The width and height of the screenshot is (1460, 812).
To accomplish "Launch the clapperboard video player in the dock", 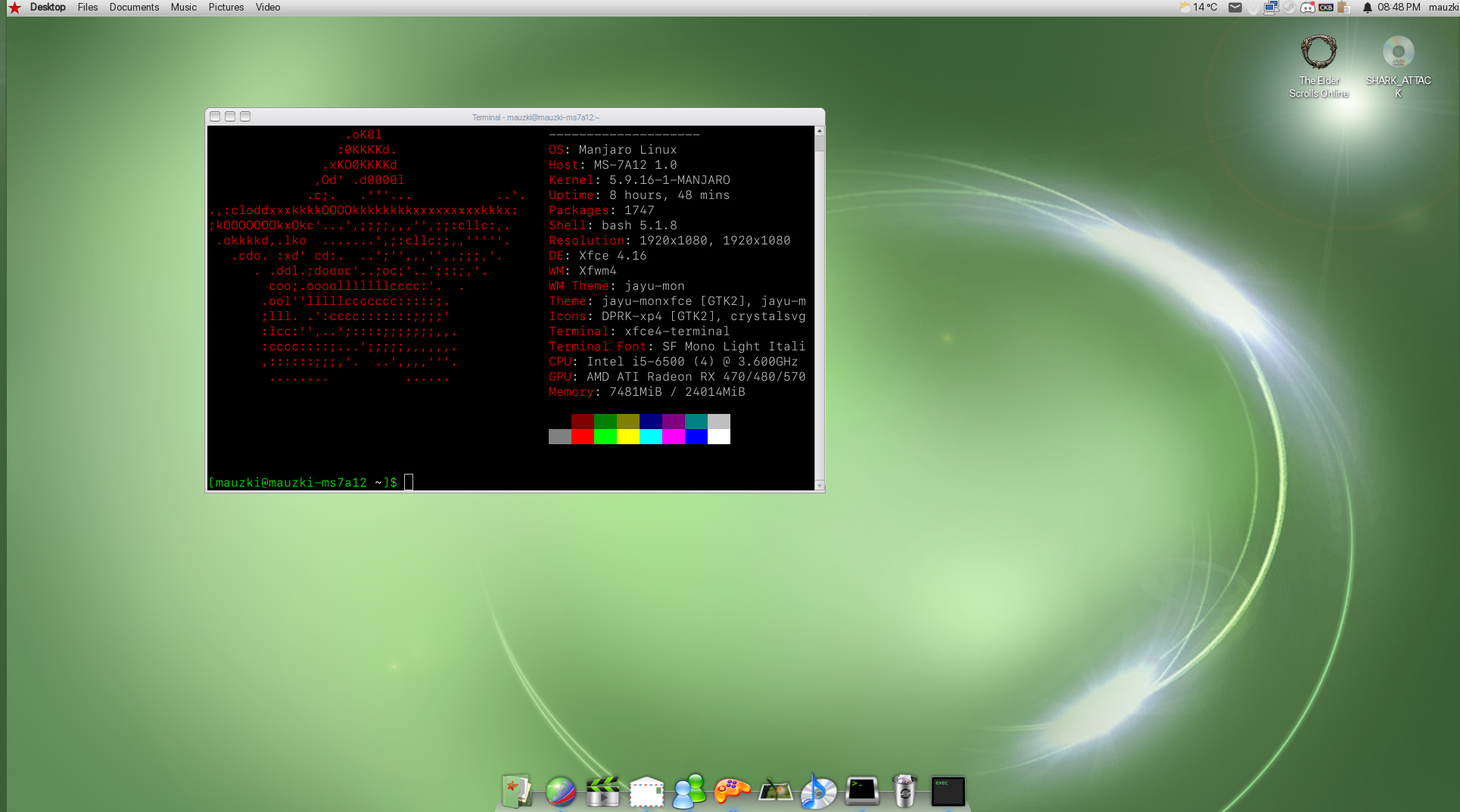I will click(x=603, y=791).
